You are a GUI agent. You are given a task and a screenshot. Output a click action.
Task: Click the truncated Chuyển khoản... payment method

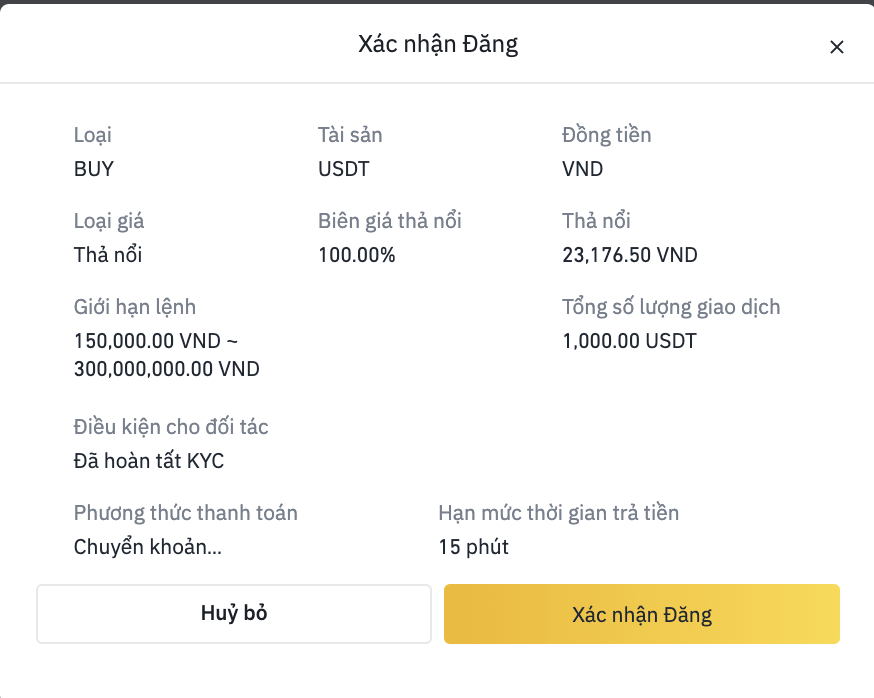tap(148, 547)
